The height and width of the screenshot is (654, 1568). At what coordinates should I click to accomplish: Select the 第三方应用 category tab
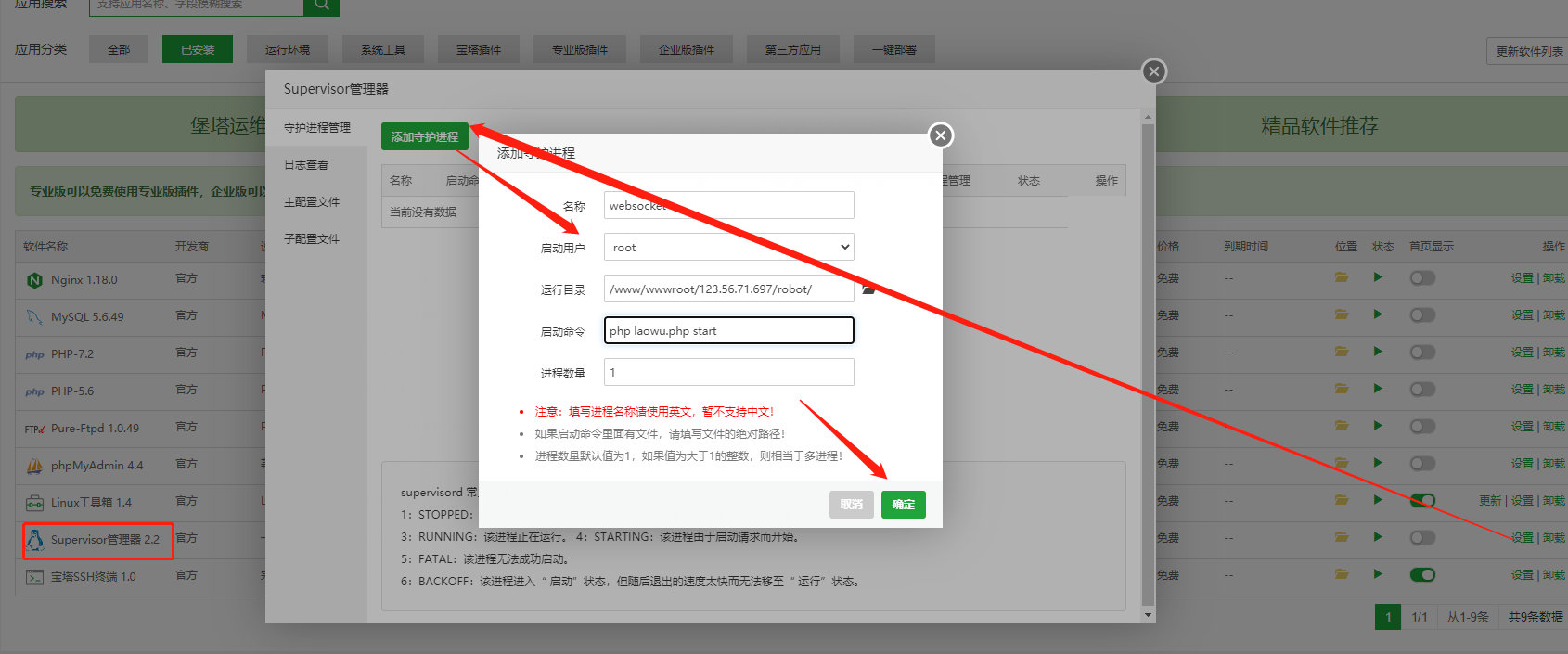click(x=793, y=49)
